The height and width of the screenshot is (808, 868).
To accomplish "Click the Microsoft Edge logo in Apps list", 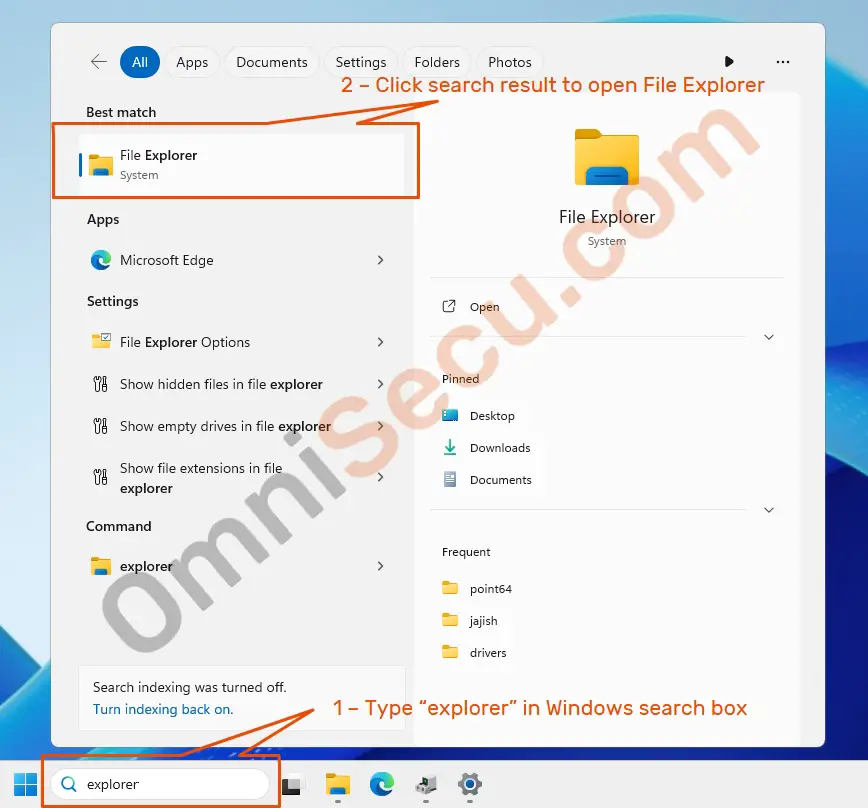I will click(101, 260).
